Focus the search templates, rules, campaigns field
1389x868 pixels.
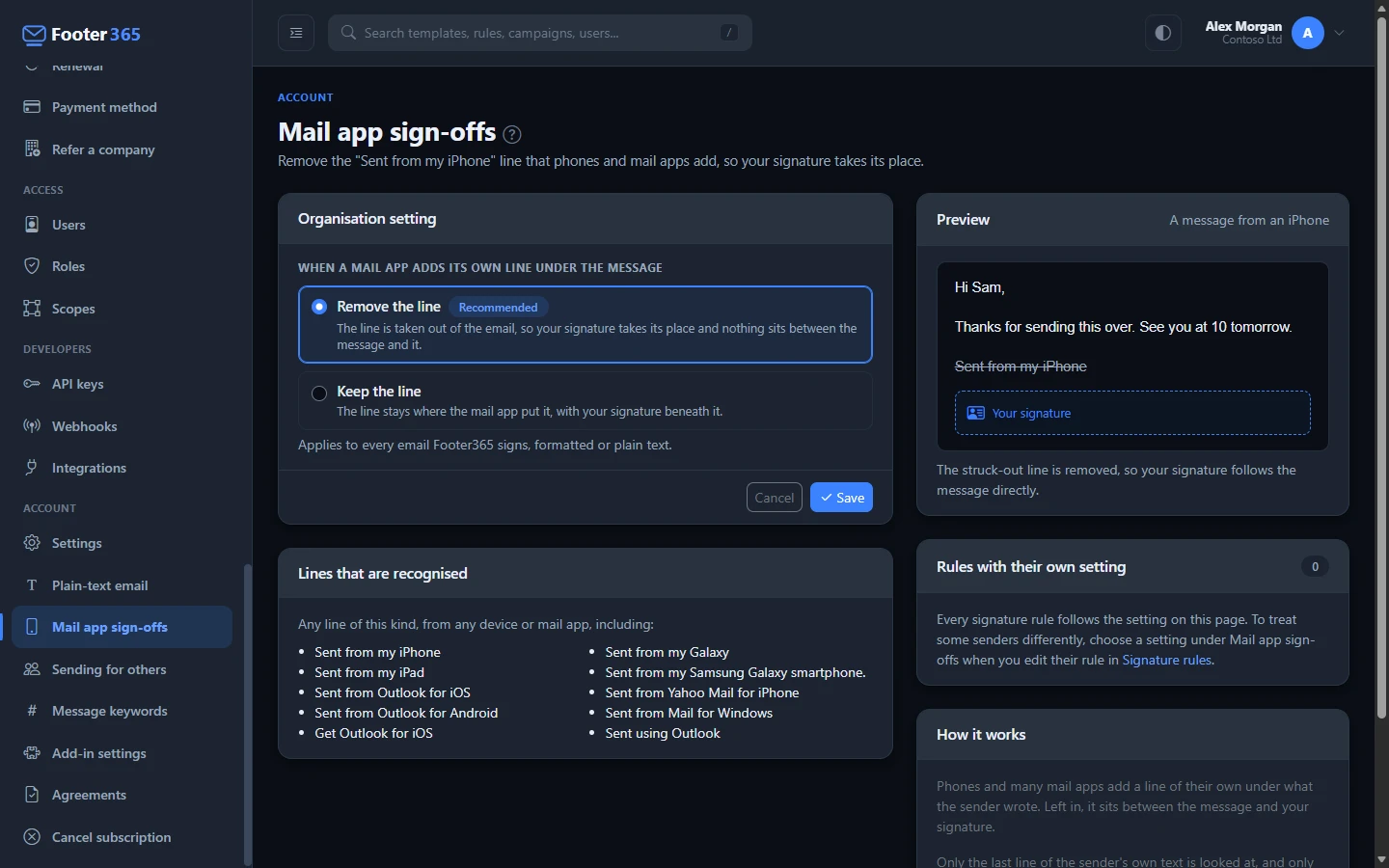(x=540, y=33)
